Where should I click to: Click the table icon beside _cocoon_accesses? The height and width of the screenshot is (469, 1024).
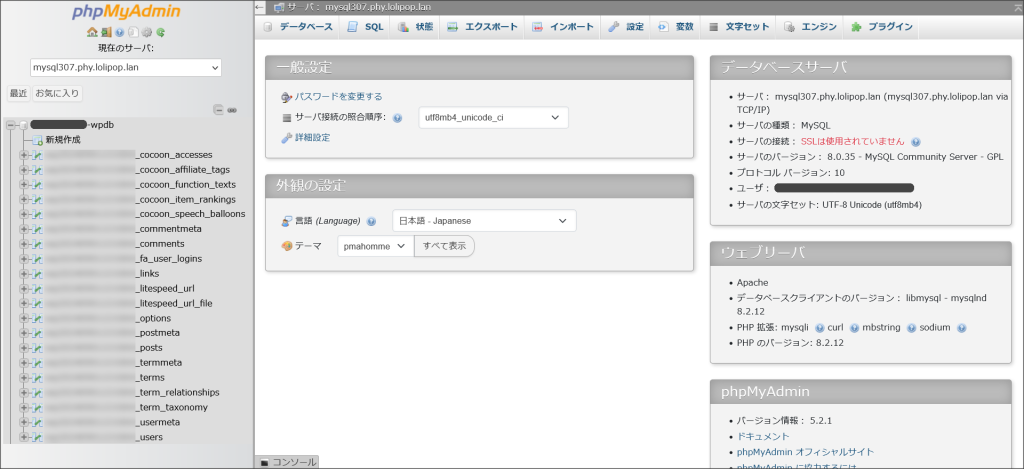tap(37, 155)
